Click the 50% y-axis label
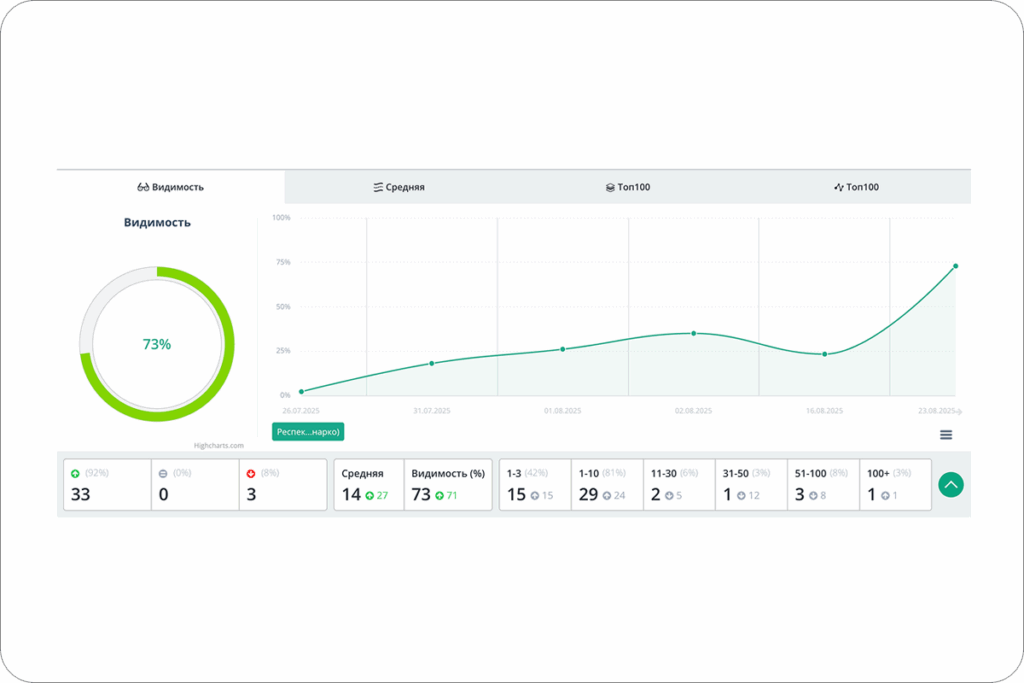The width and height of the screenshot is (1024, 683). pyautogui.click(x=283, y=306)
